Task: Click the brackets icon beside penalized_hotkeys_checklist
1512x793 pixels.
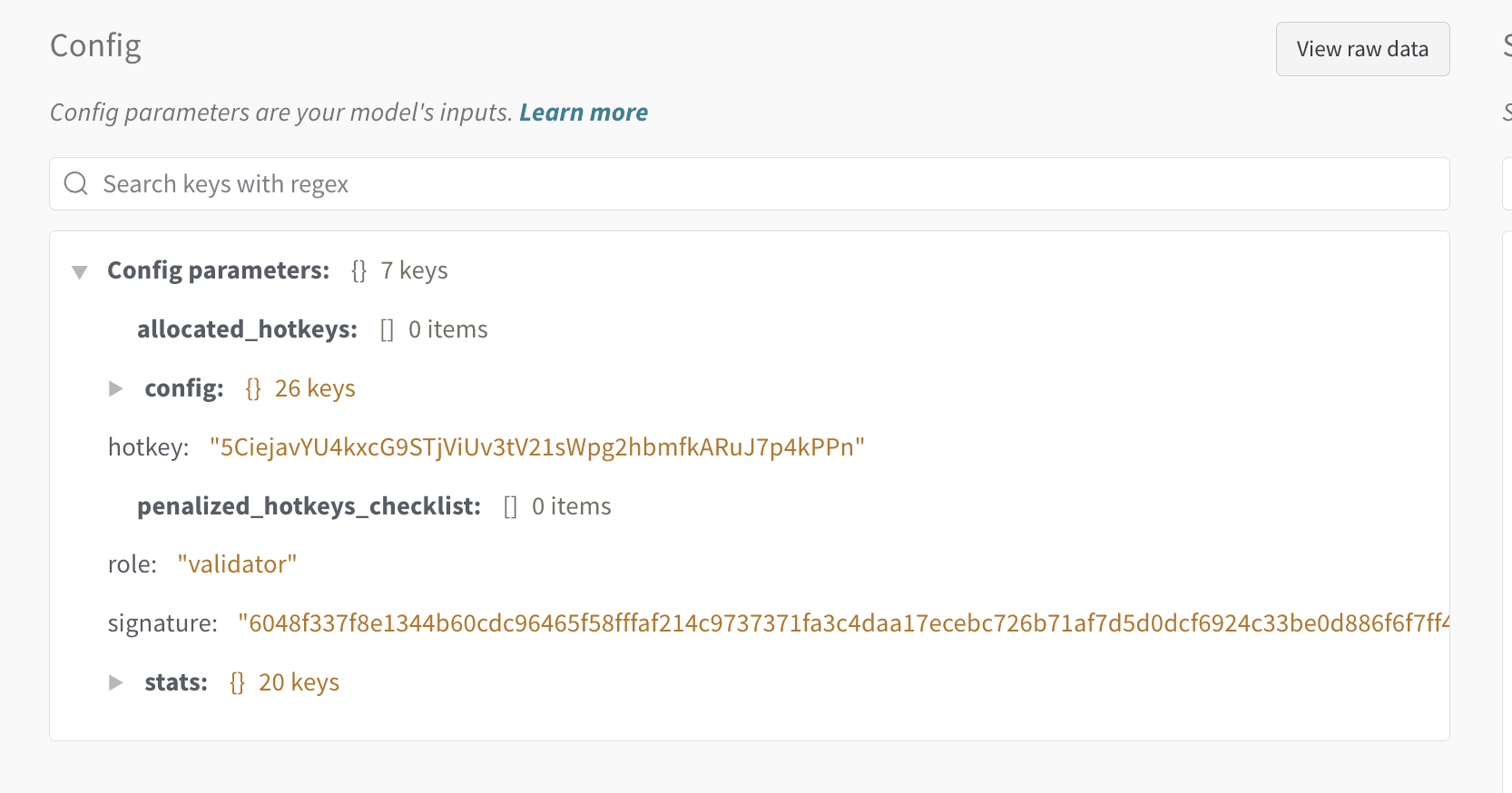Action: pos(510,507)
